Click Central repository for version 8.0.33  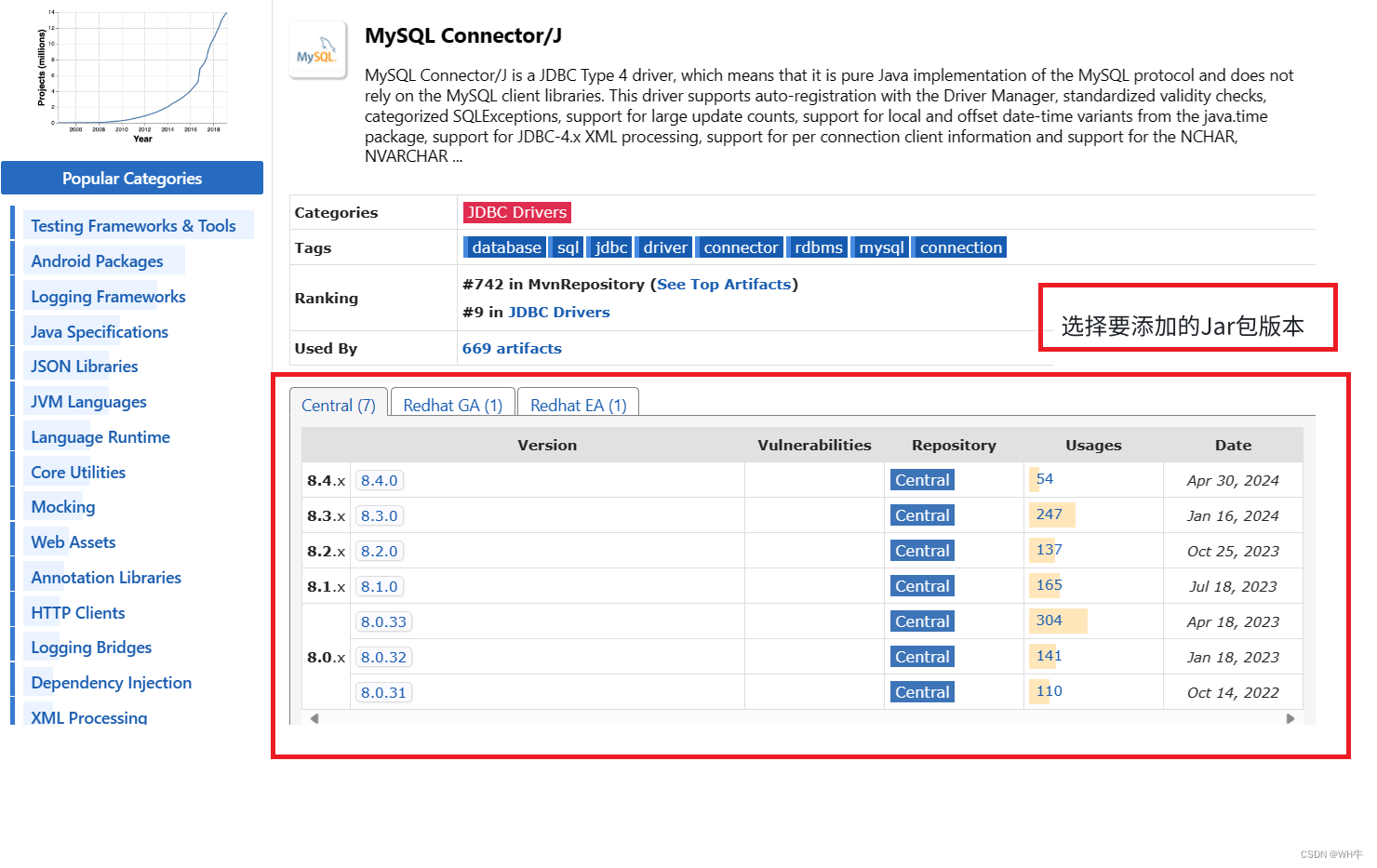[922, 621]
